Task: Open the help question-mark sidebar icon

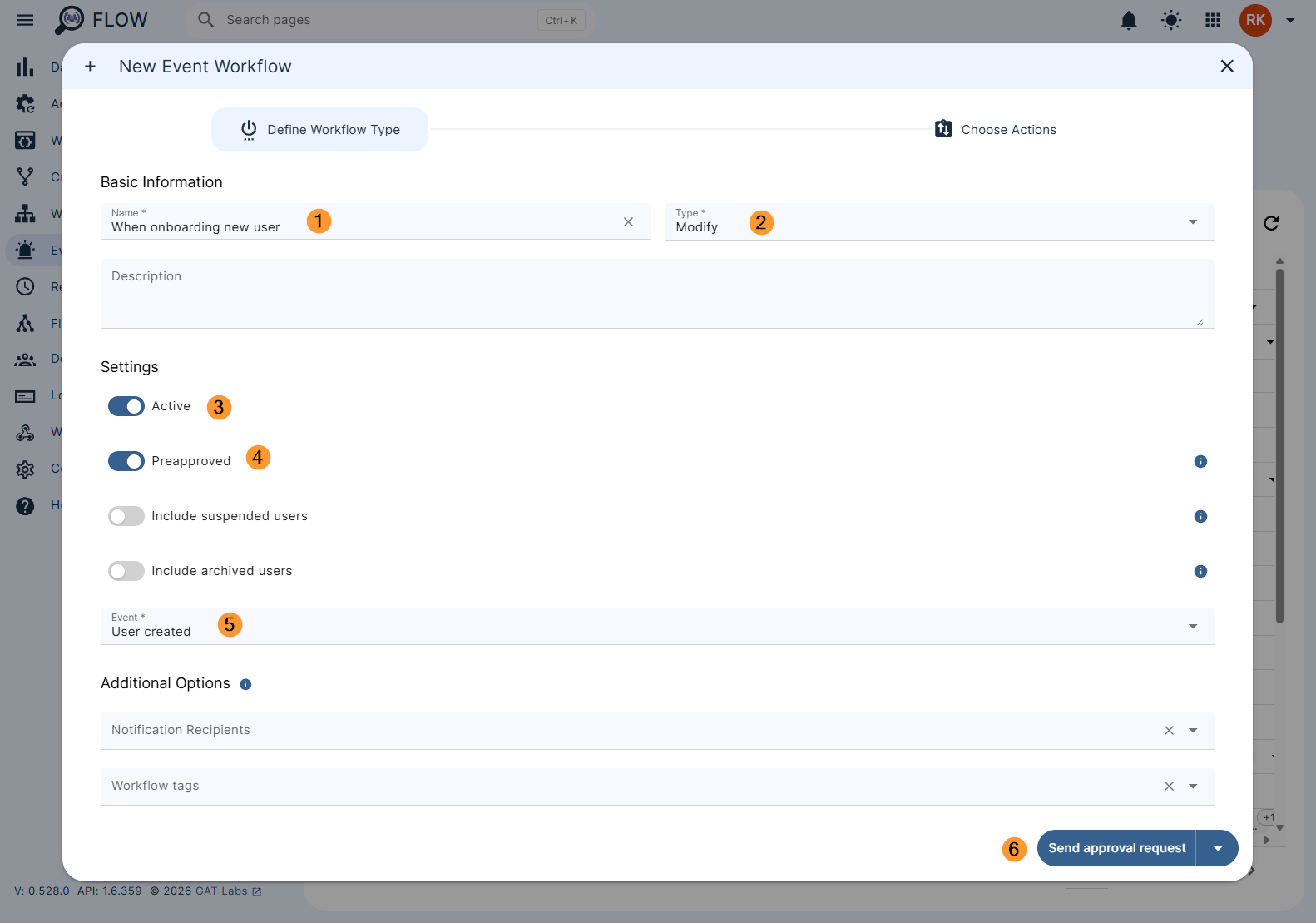Action: click(25, 505)
